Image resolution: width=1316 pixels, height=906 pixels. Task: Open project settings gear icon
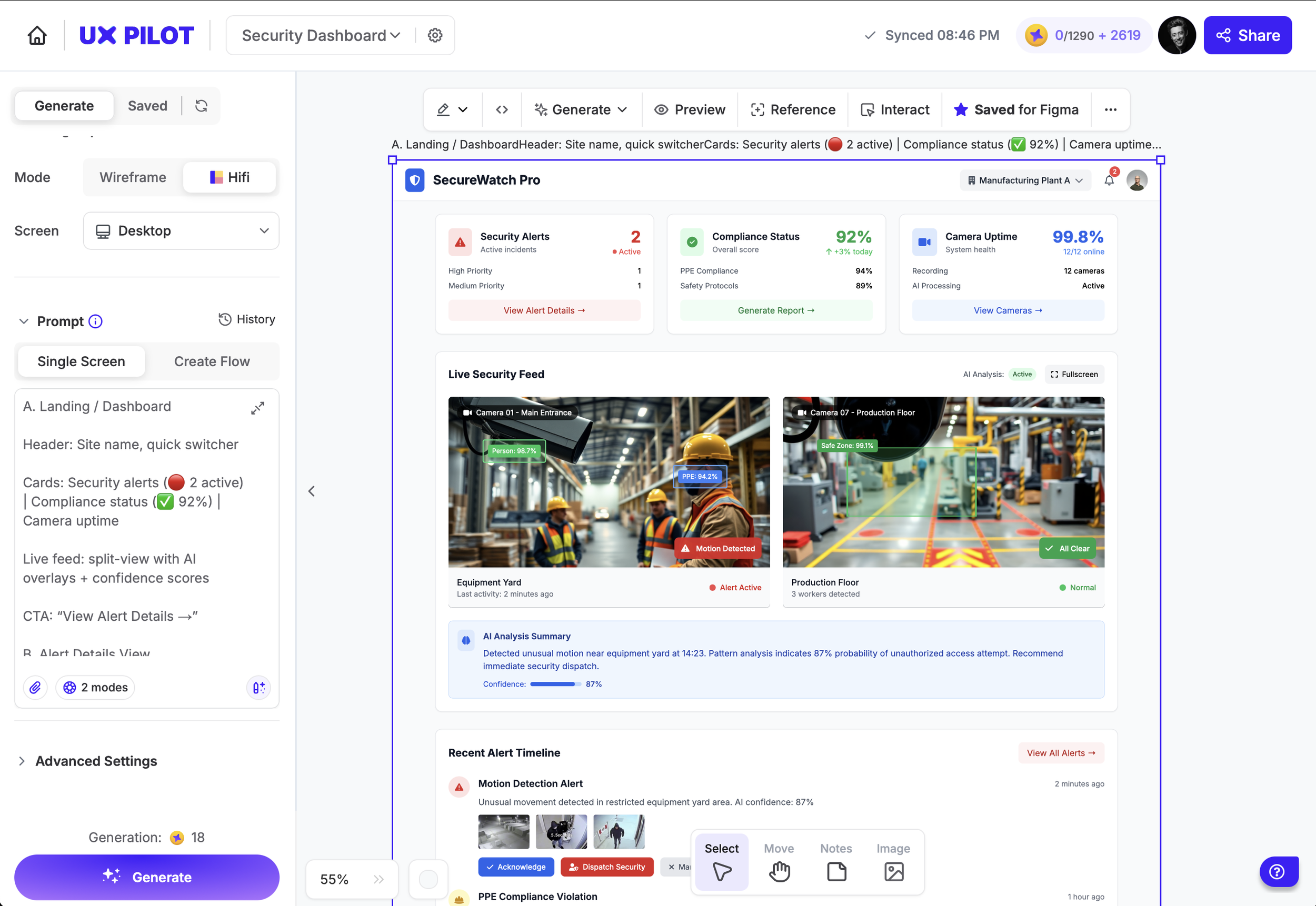(435, 35)
